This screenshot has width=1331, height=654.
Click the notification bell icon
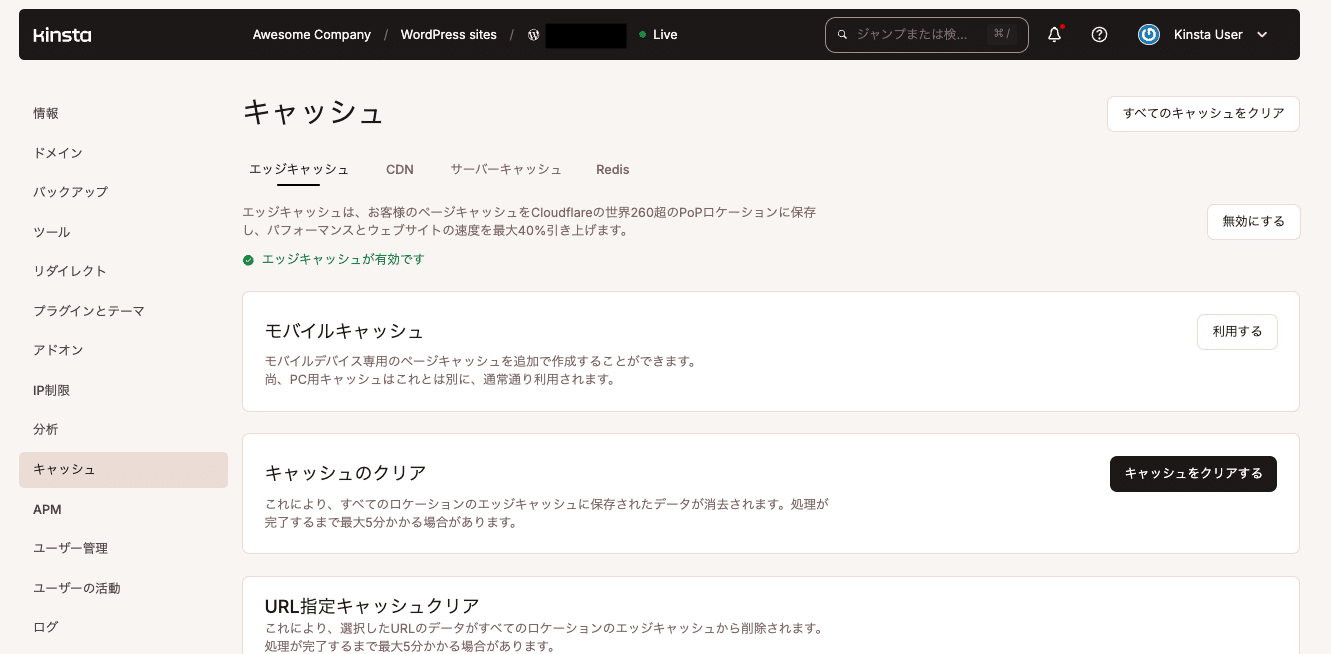(x=1053, y=34)
